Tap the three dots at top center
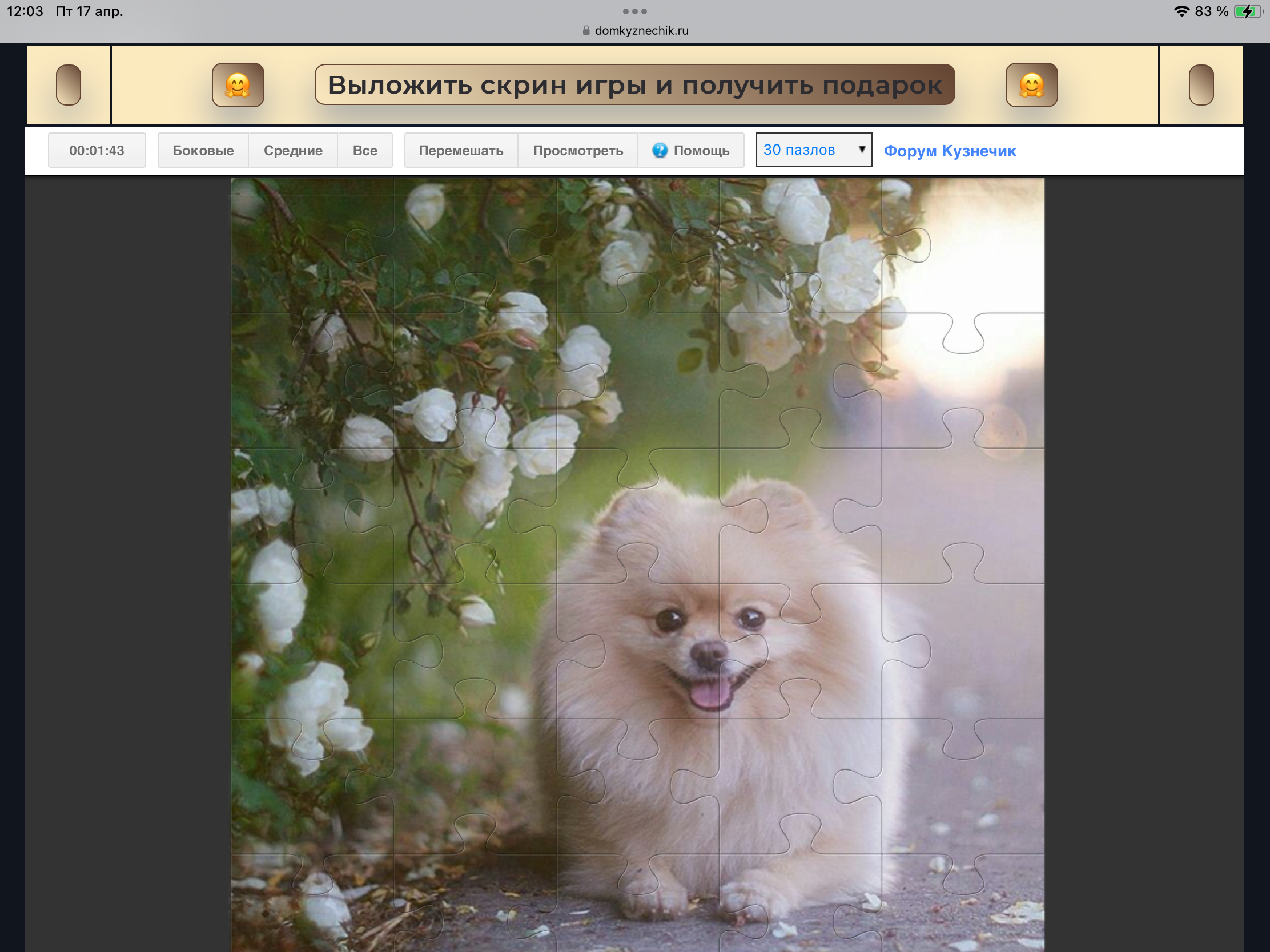The width and height of the screenshot is (1270, 952). (x=634, y=11)
